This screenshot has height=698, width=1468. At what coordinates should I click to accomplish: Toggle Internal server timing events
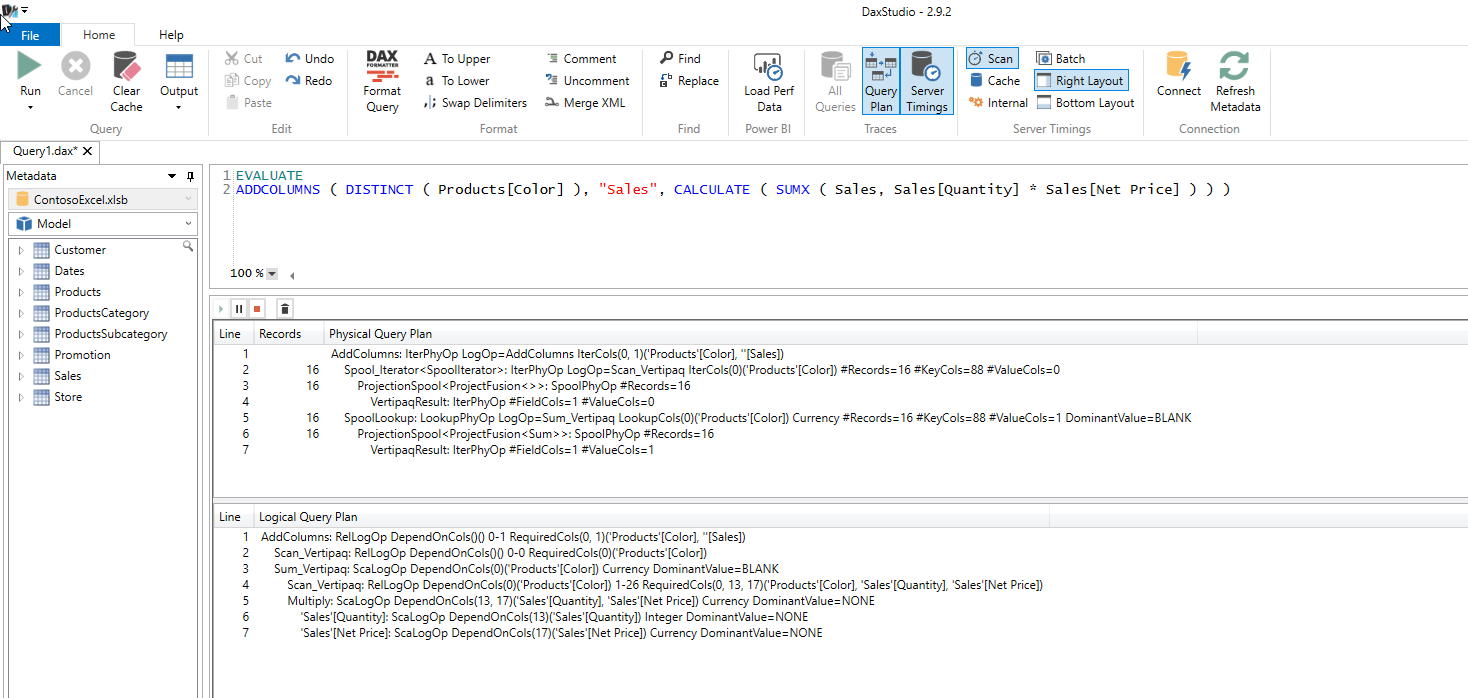click(997, 102)
